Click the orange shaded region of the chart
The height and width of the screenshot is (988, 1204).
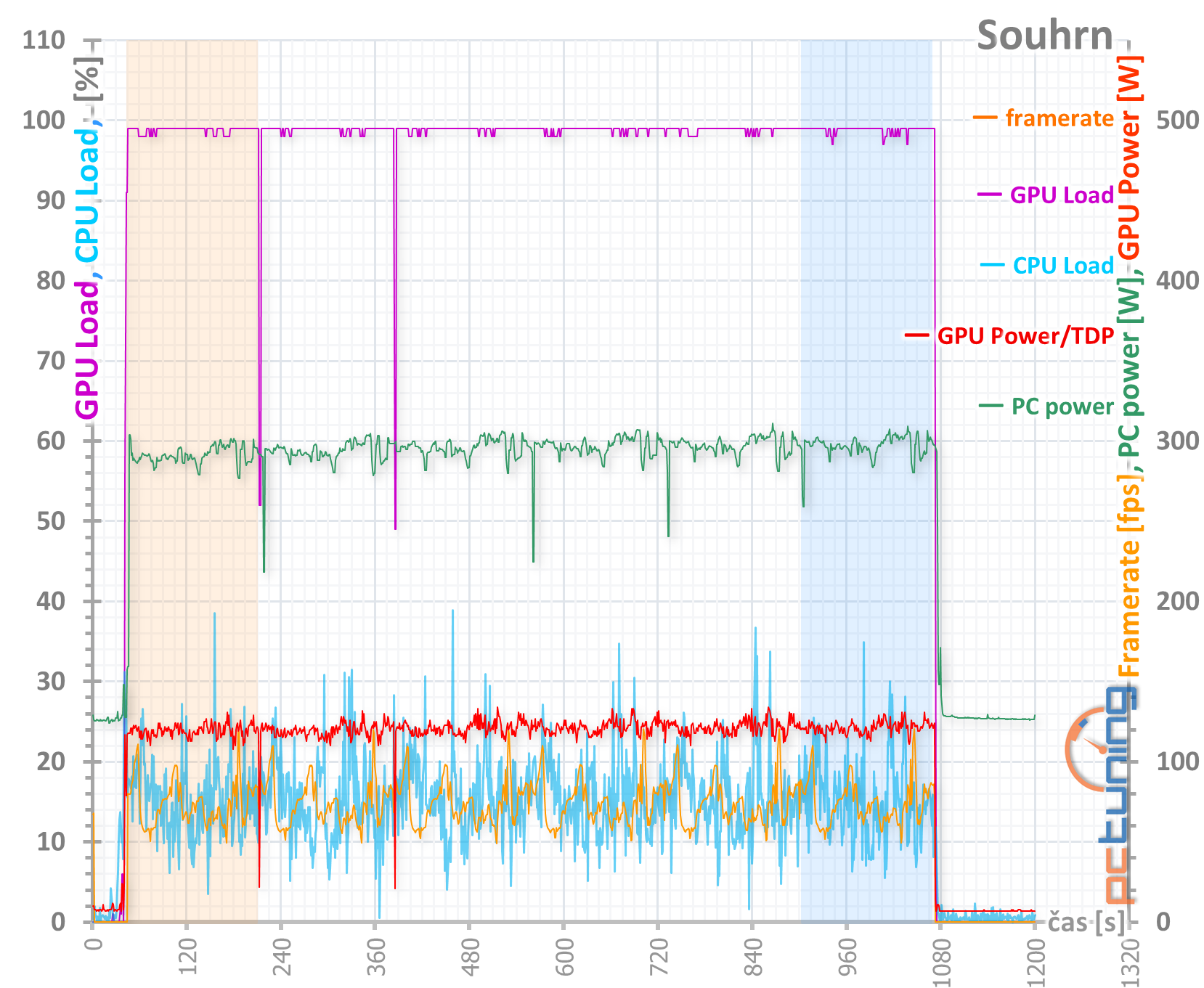point(192,481)
